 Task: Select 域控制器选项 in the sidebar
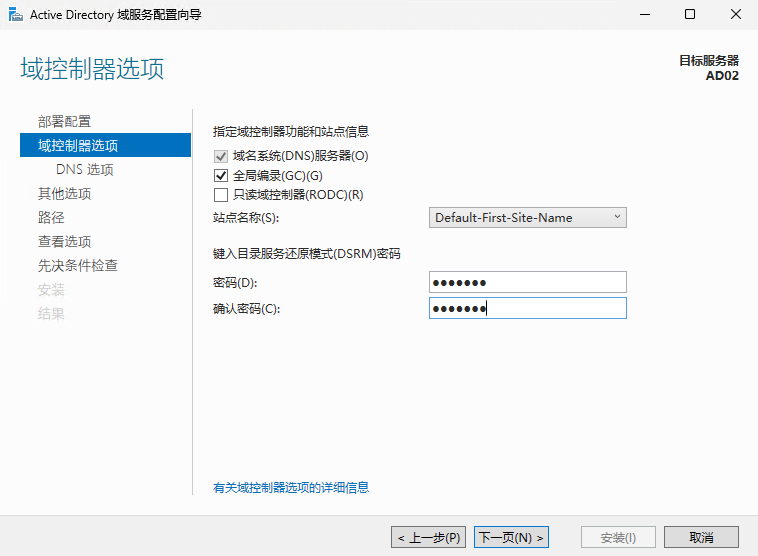(78, 145)
